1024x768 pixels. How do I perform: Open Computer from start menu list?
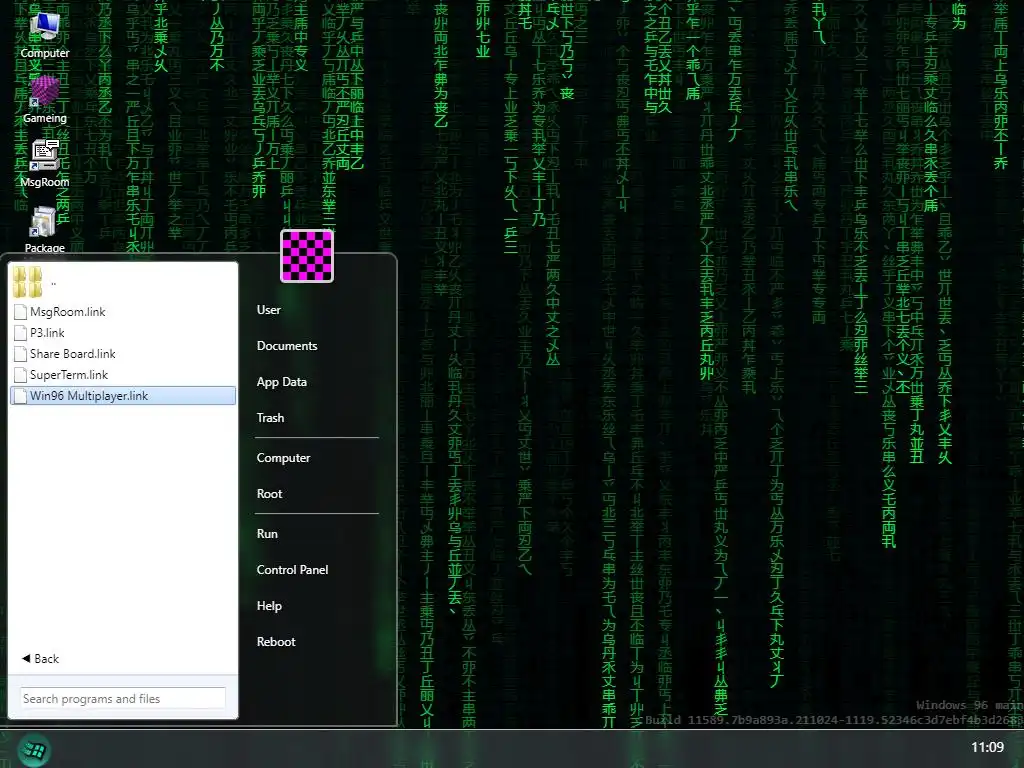[x=283, y=458]
